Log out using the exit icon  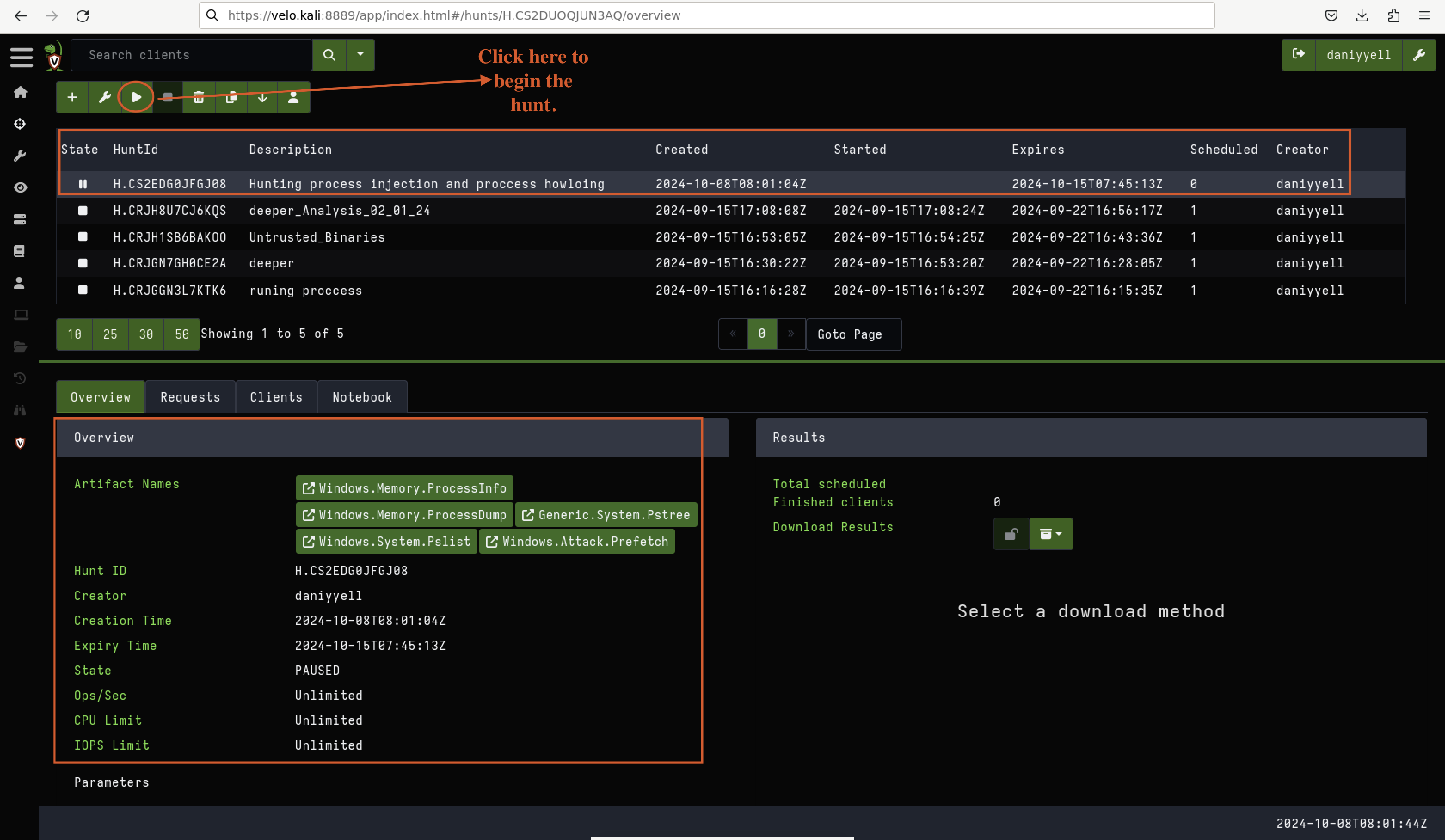click(1299, 55)
